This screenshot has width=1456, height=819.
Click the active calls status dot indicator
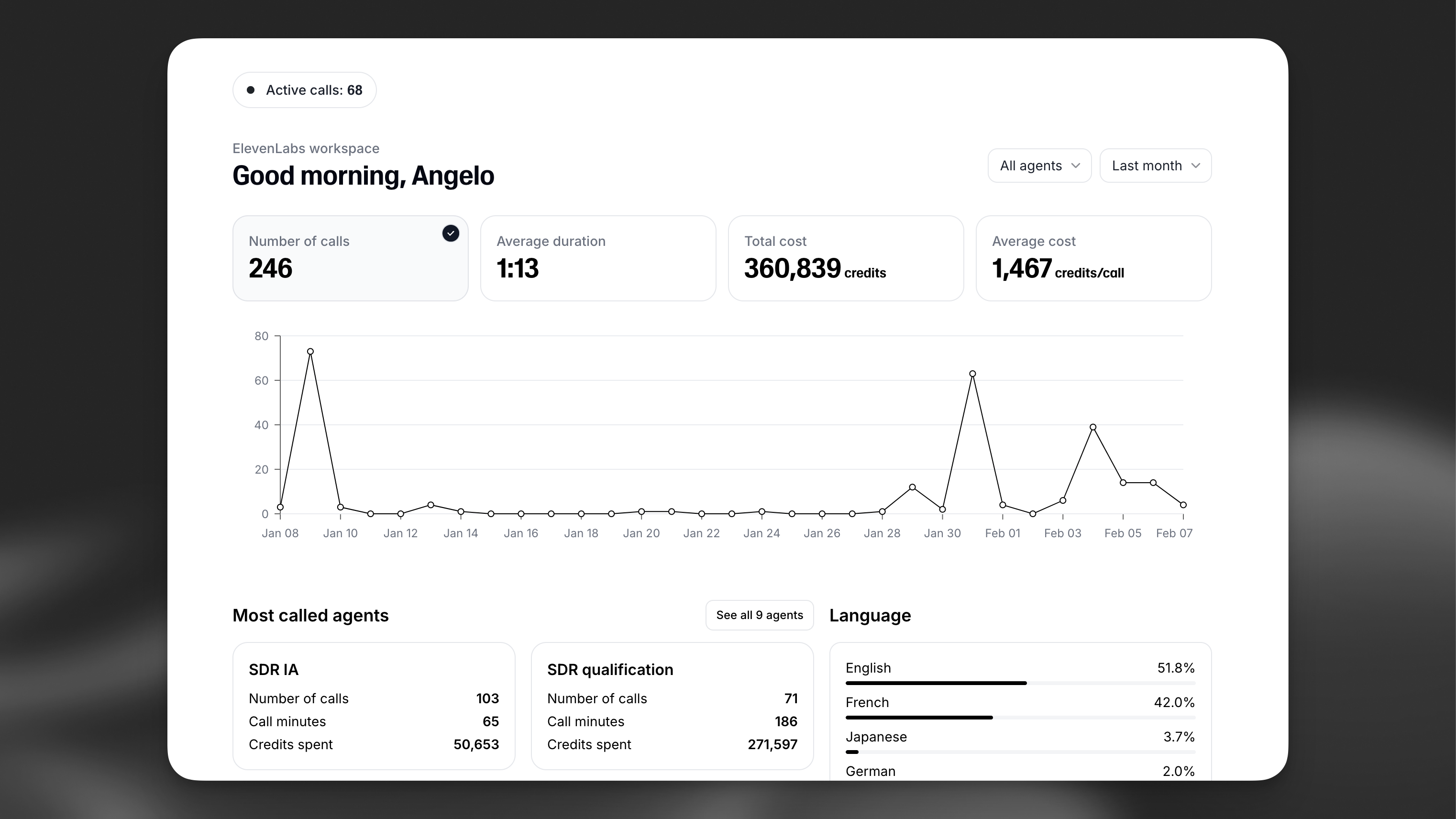(x=252, y=89)
